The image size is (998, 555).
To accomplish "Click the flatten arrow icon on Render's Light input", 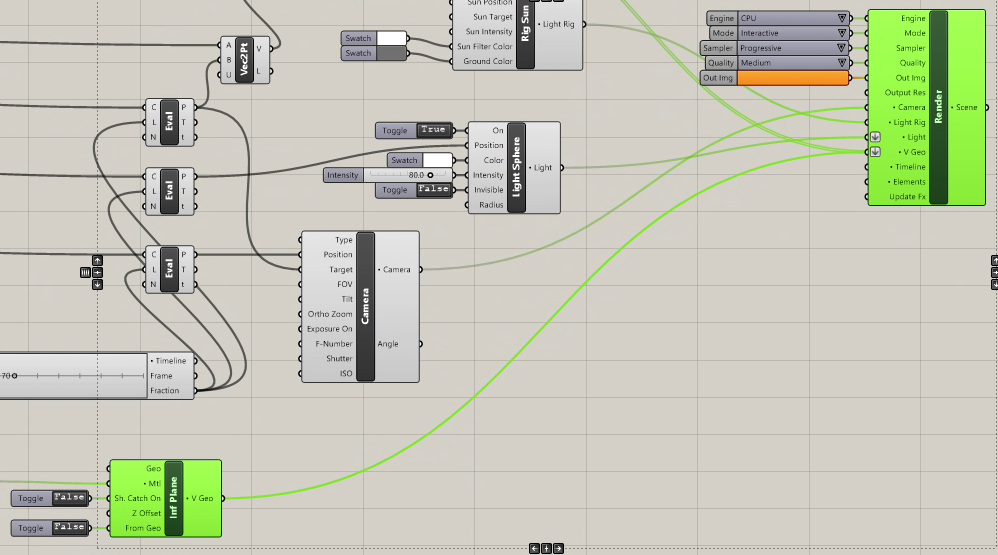I will (875, 137).
